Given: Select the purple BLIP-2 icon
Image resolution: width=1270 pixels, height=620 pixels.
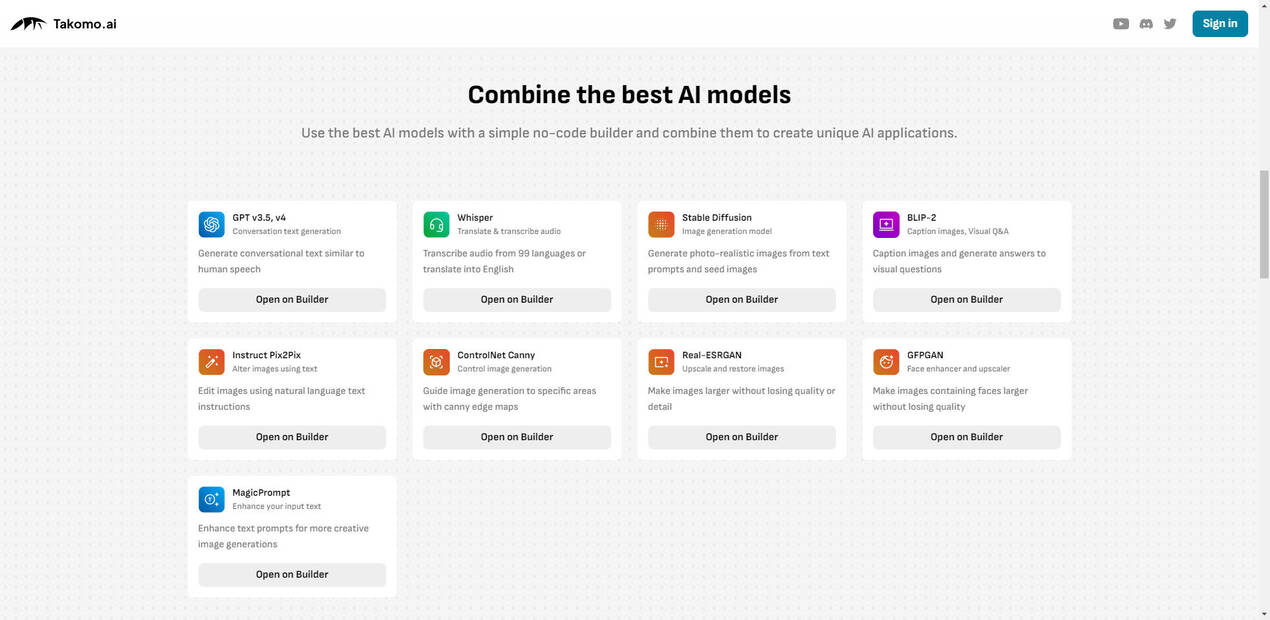Looking at the screenshot, I should [x=886, y=224].
